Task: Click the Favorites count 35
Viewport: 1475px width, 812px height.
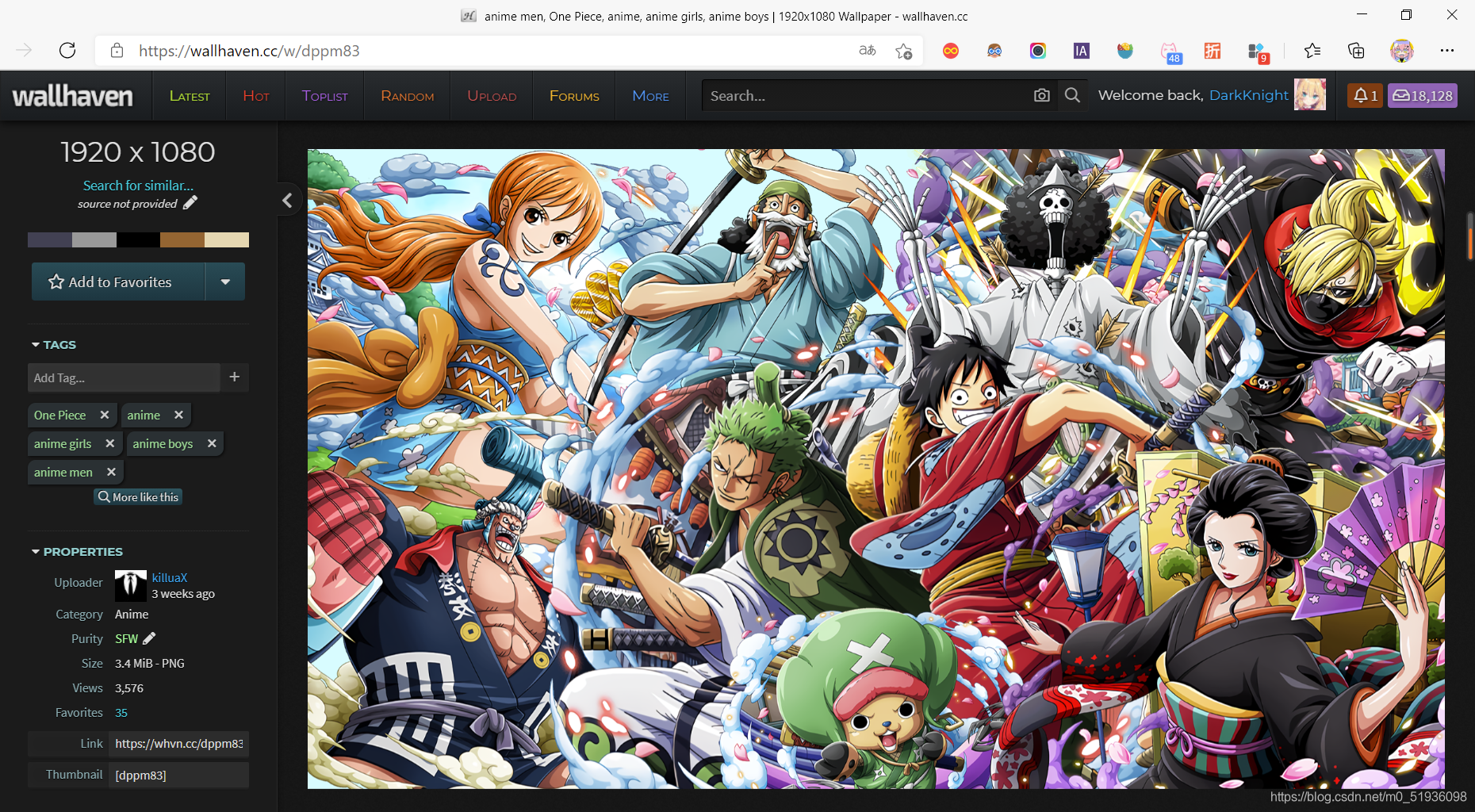Action: (x=121, y=712)
